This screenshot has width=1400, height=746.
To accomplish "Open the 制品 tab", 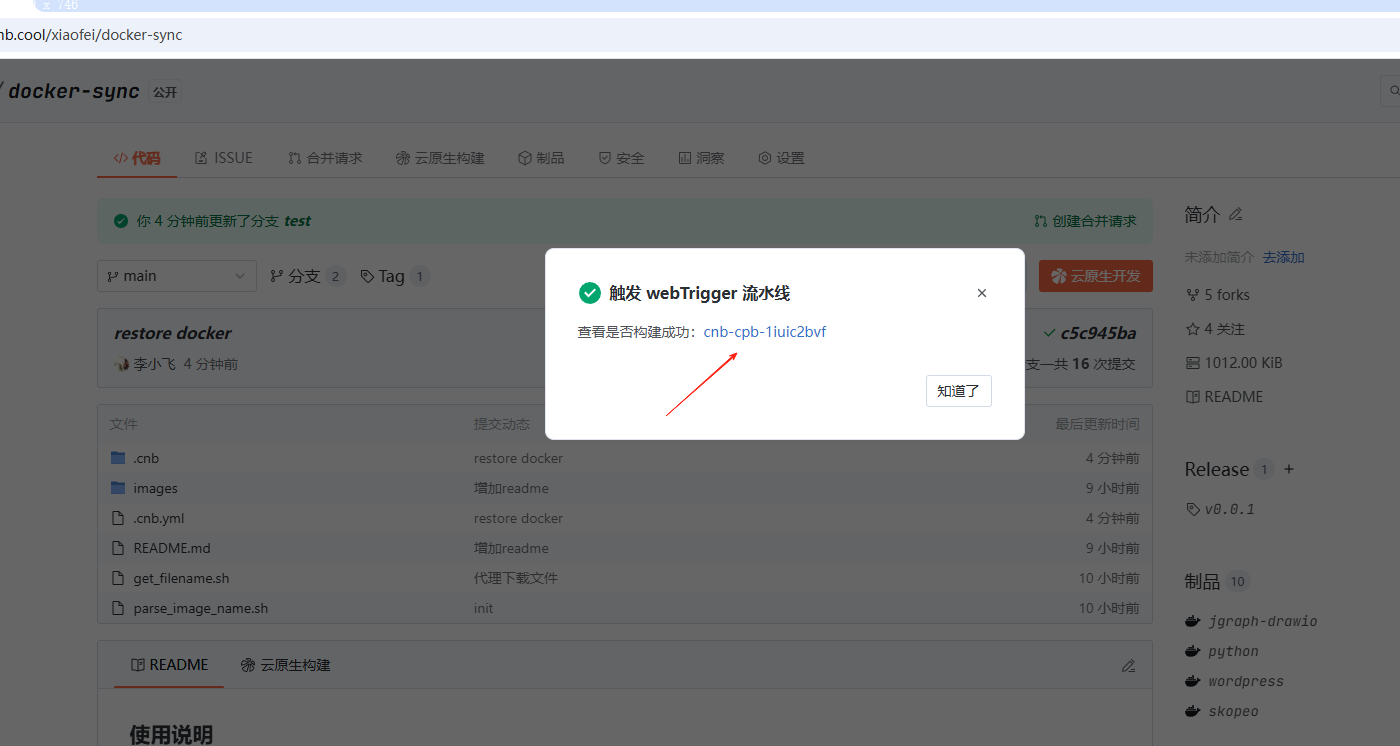I will coord(541,158).
